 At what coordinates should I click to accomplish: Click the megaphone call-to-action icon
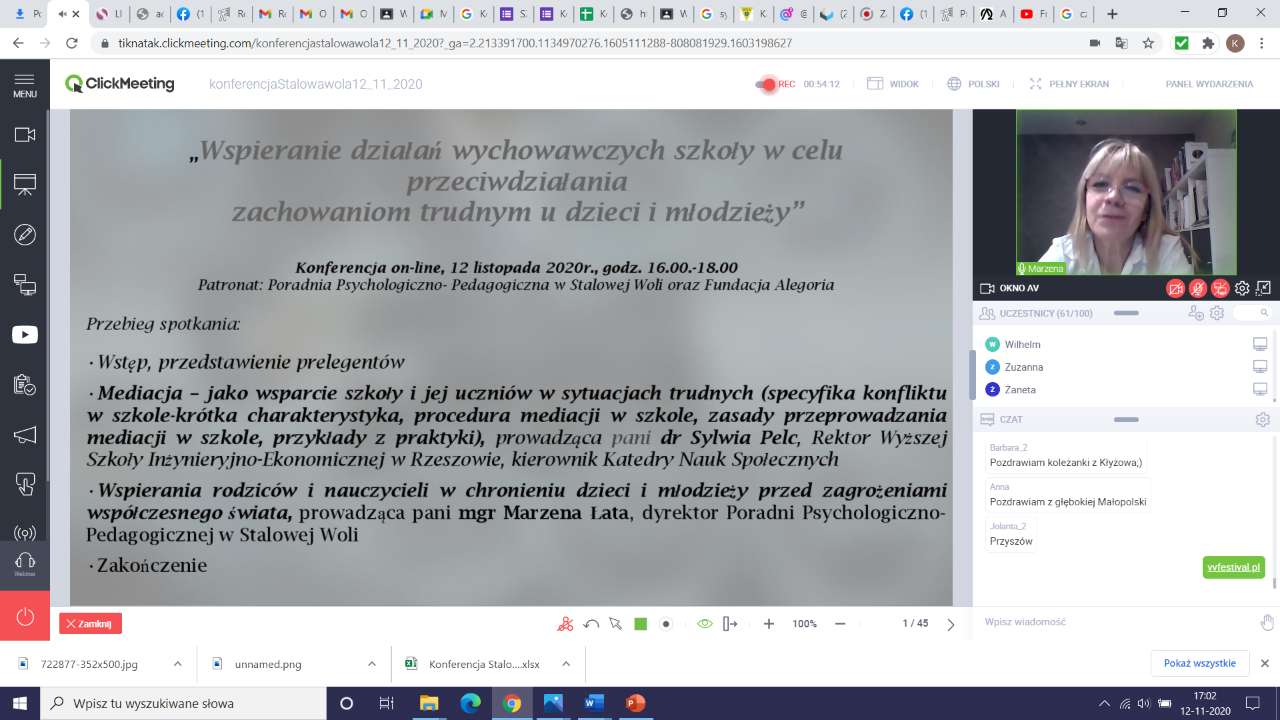click(x=25, y=435)
